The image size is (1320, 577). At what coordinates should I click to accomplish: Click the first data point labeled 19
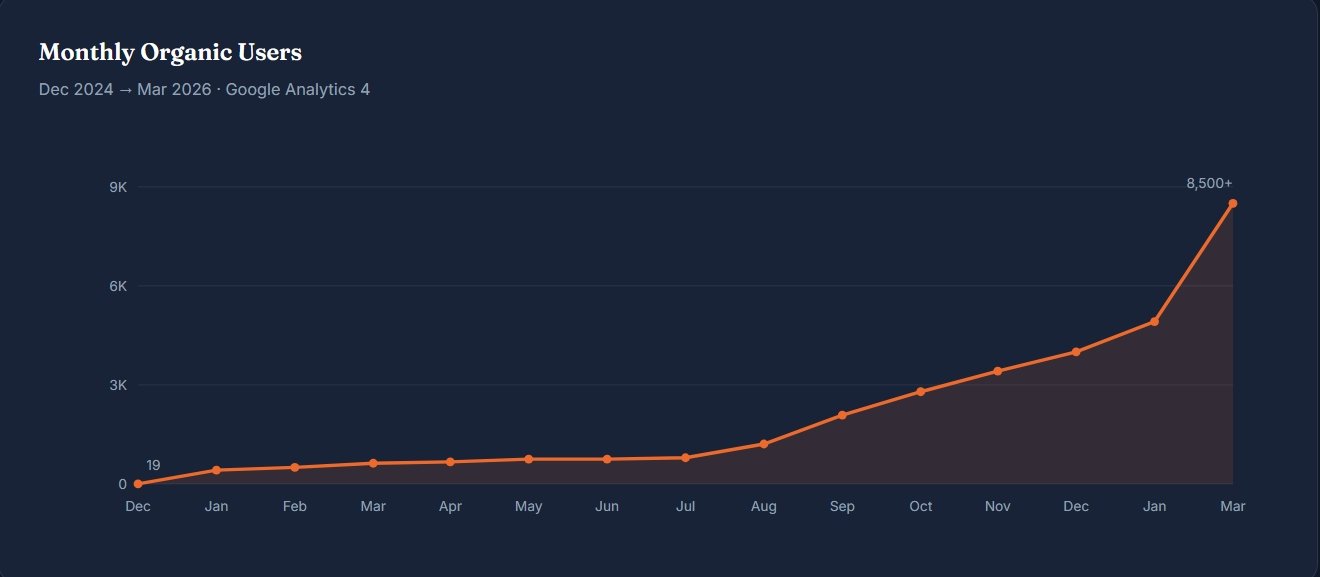tap(138, 484)
